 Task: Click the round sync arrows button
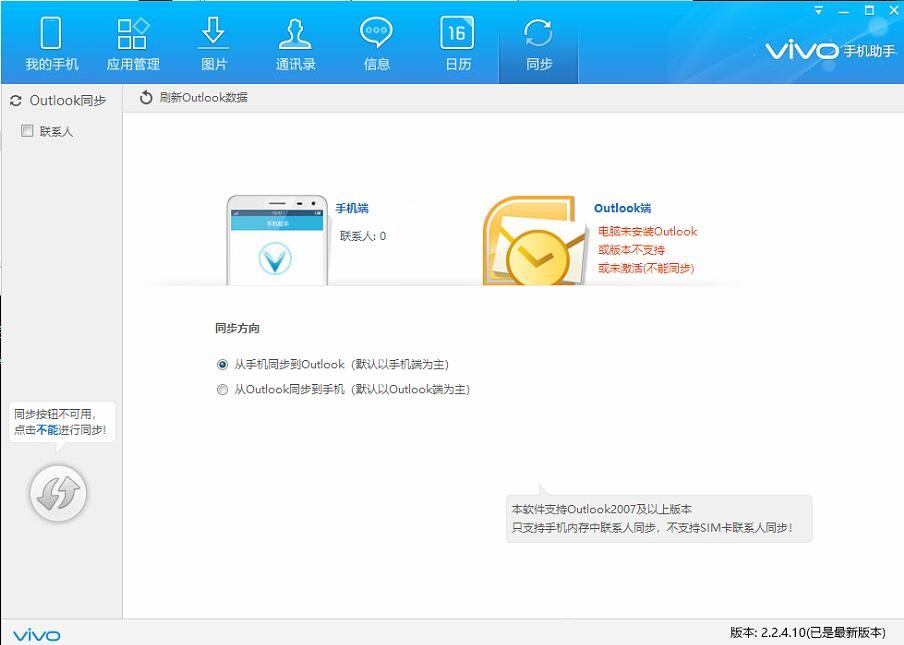[x=58, y=493]
